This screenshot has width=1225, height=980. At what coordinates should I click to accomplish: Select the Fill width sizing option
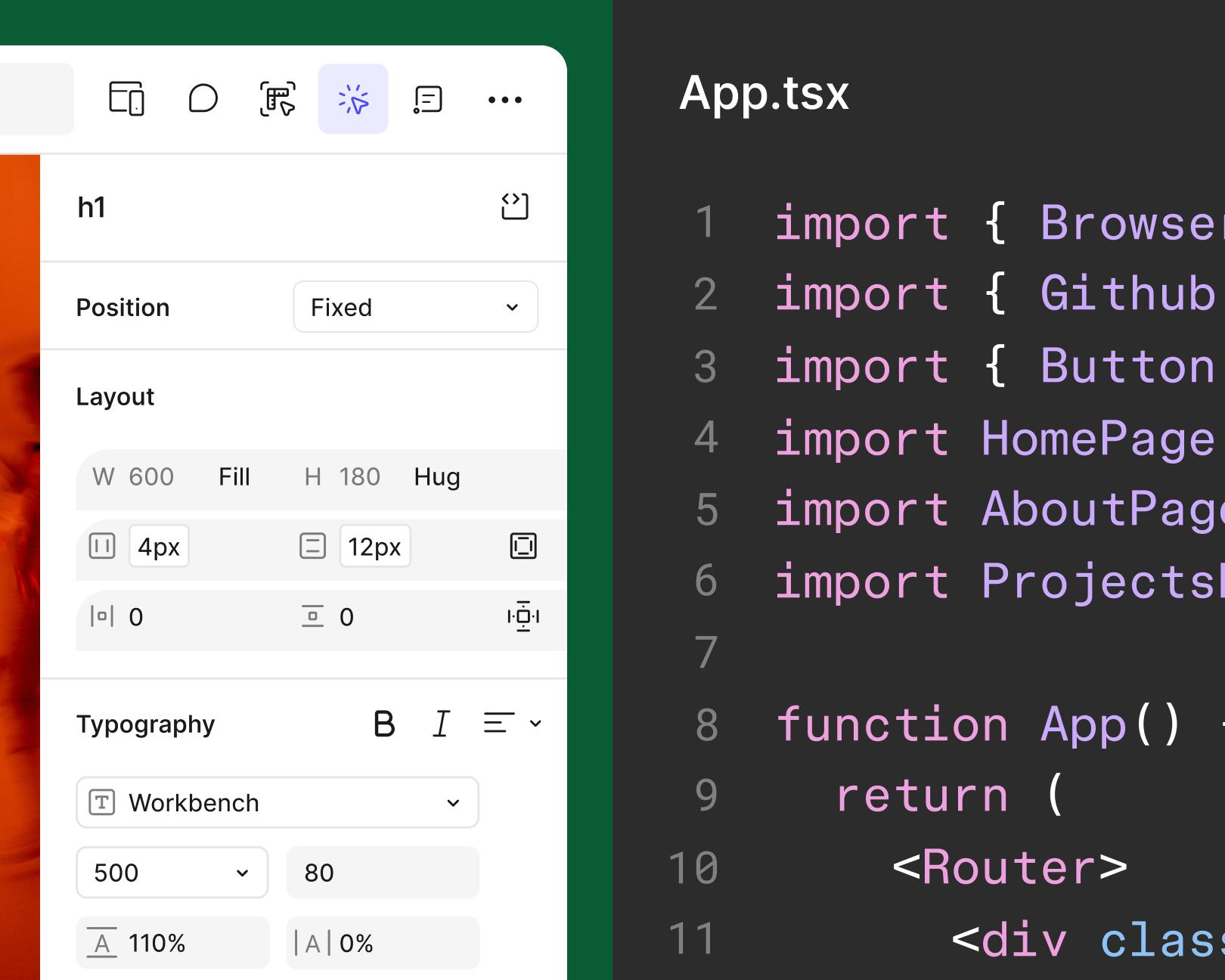point(234,477)
